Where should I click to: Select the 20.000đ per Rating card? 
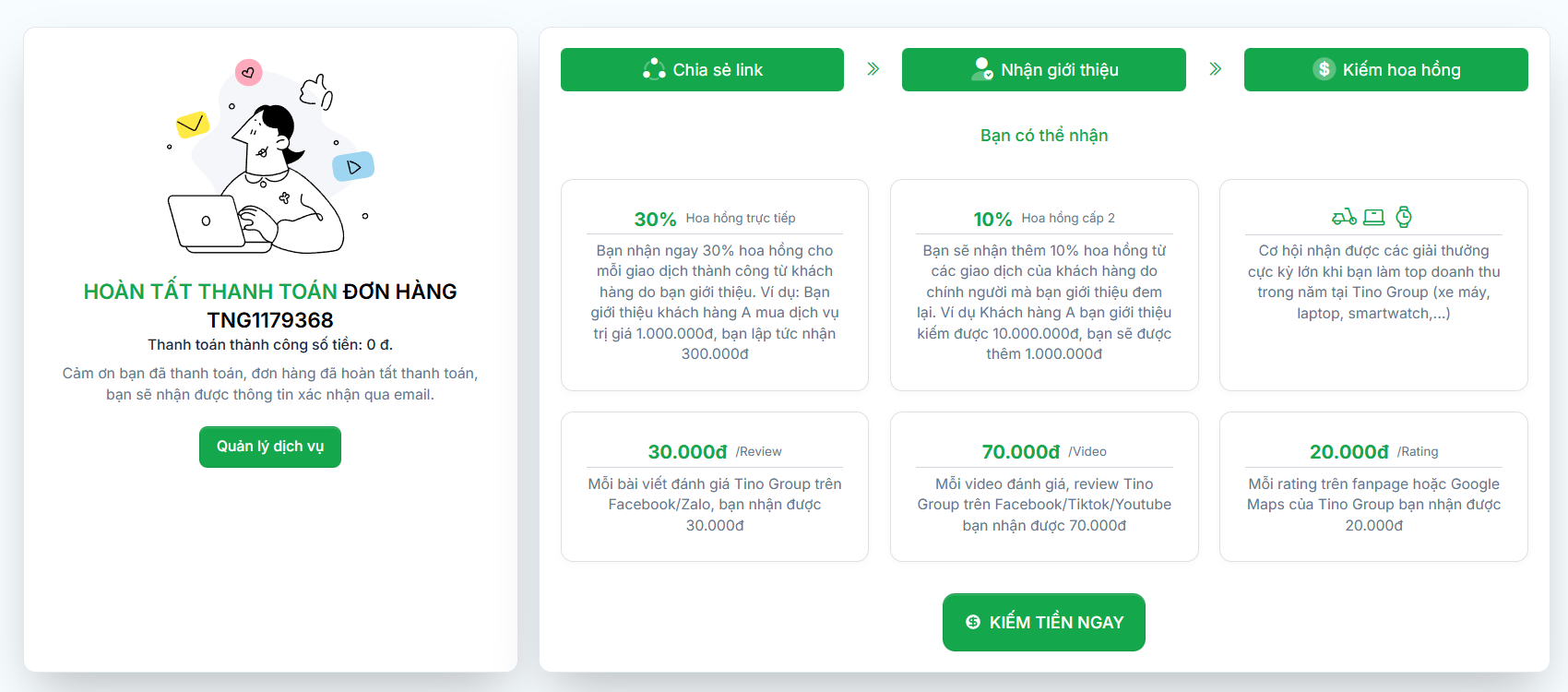click(x=1373, y=486)
